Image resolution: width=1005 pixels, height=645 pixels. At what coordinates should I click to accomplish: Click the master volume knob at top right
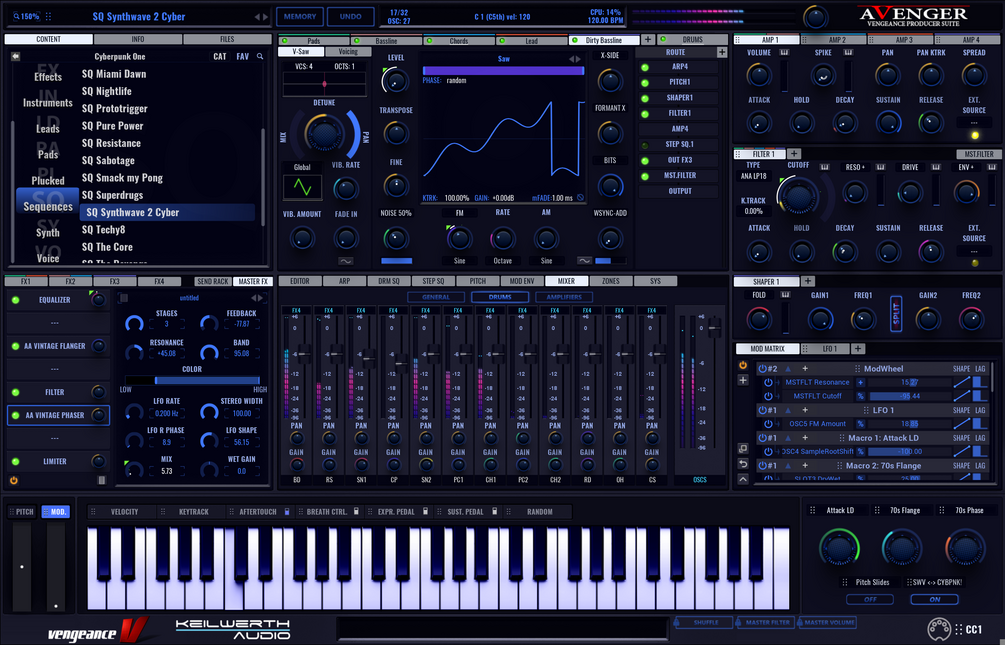pos(815,17)
